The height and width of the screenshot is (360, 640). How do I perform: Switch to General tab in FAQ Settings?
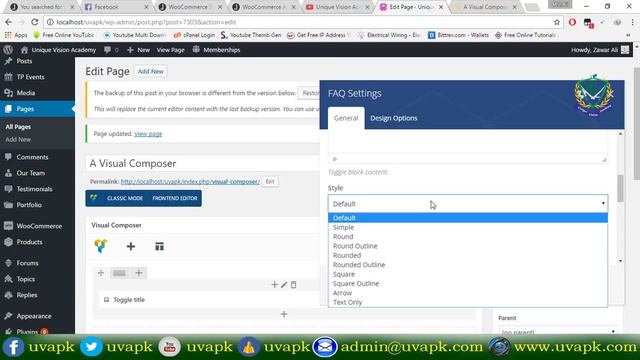(346, 118)
